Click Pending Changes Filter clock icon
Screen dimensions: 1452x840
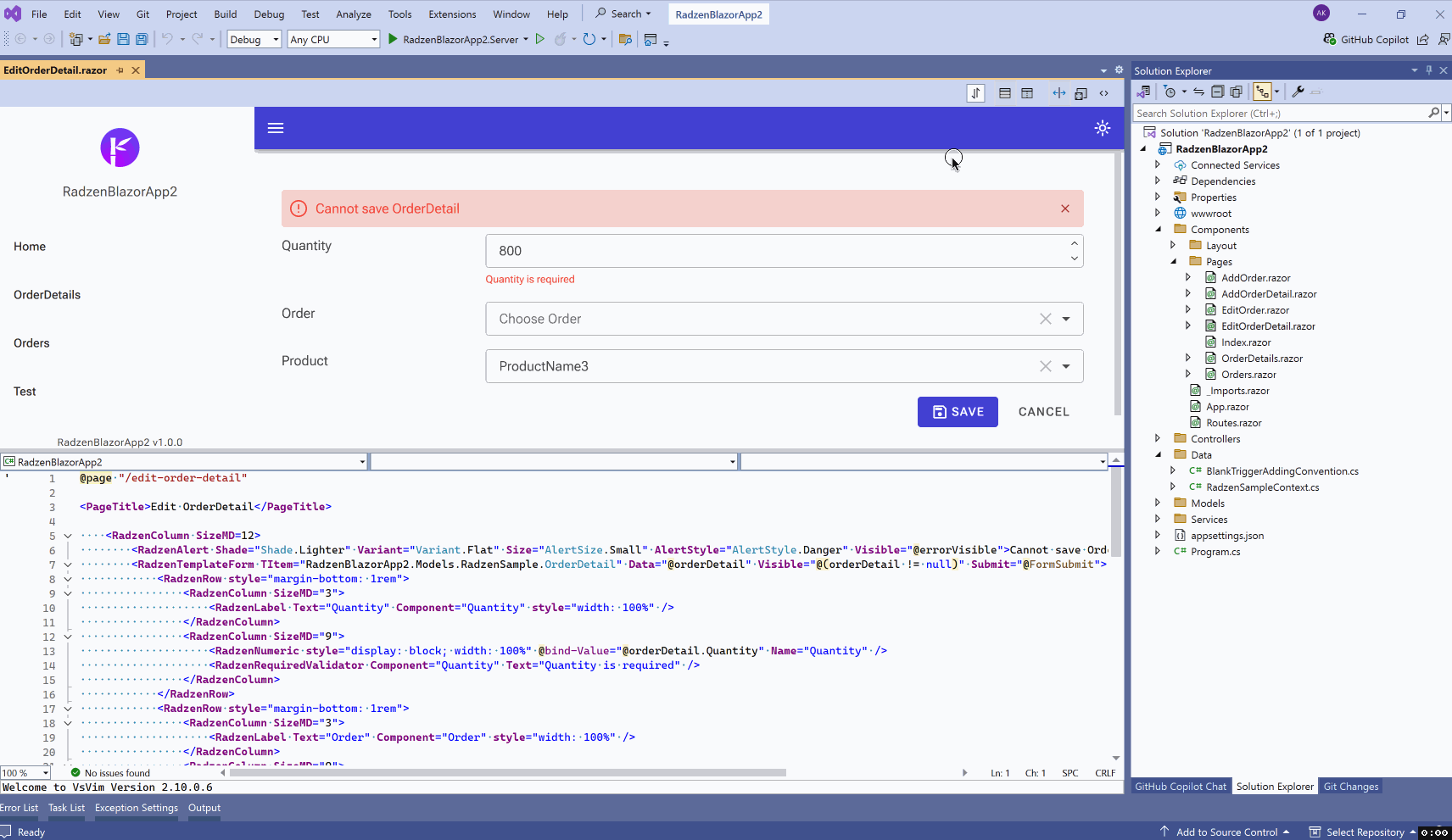[x=1170, y=92]
